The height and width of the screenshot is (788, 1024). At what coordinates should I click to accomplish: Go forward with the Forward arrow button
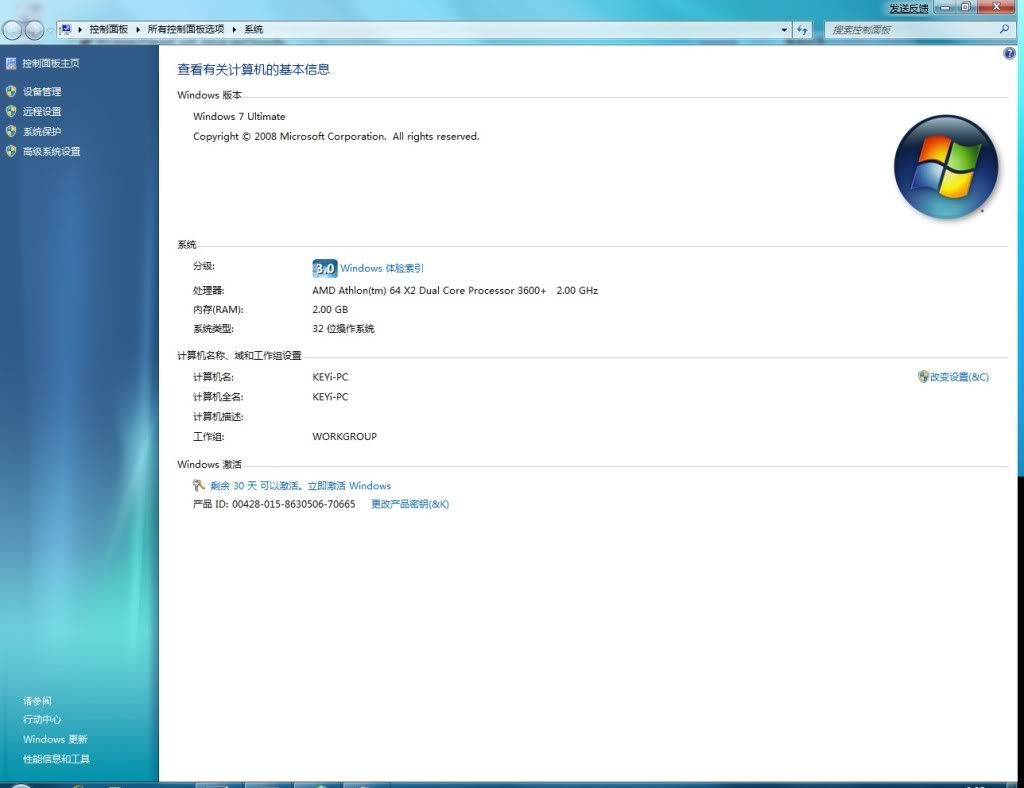click(34, 30)
